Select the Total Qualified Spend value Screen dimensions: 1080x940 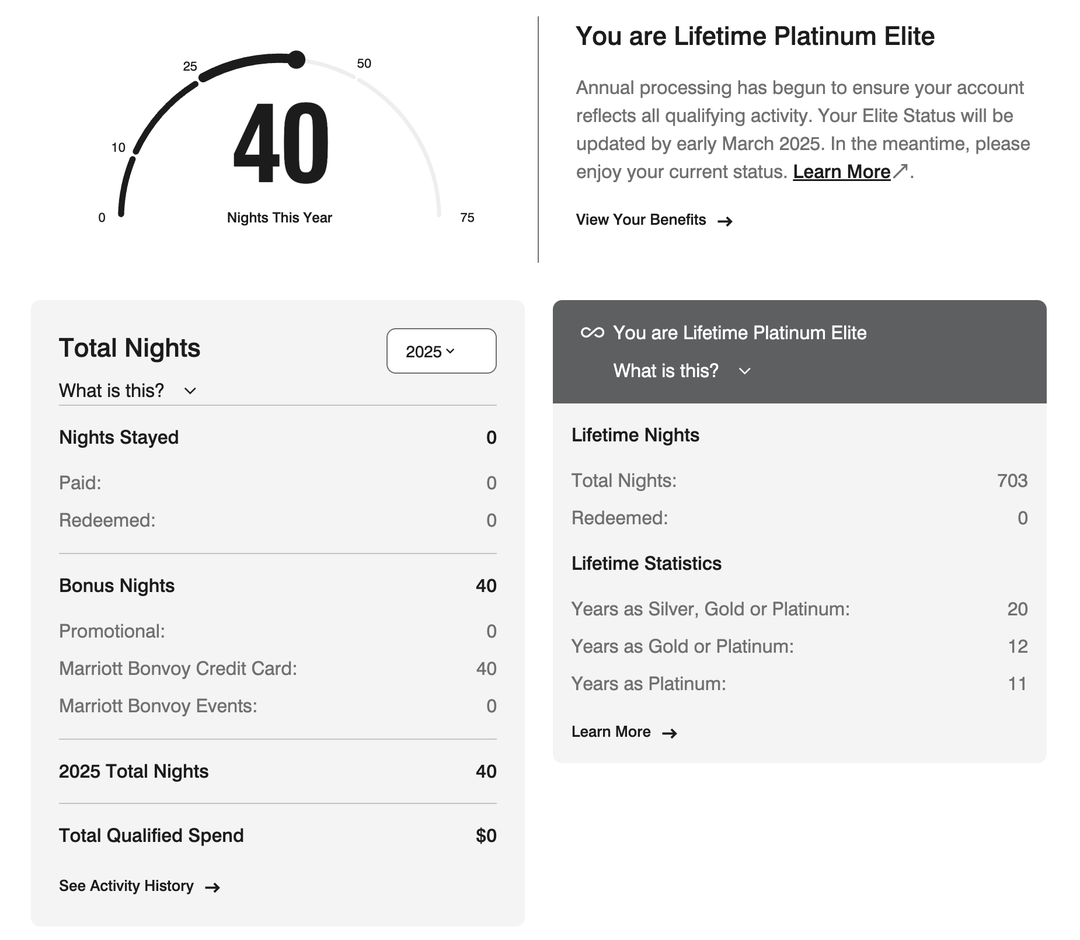coord(485,835)
